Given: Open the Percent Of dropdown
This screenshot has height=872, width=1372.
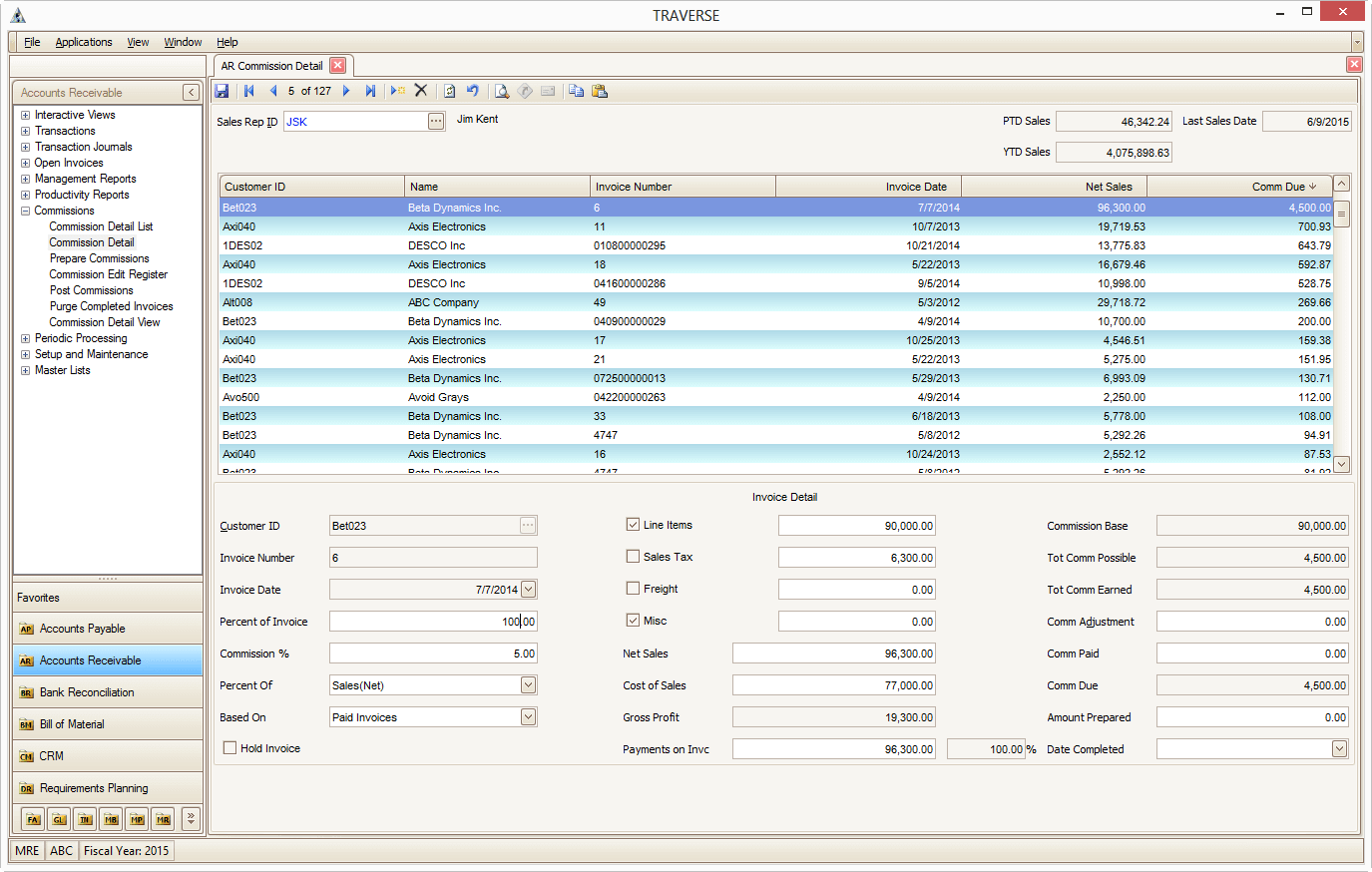Looking at the screenshot, I should (528, 685).
